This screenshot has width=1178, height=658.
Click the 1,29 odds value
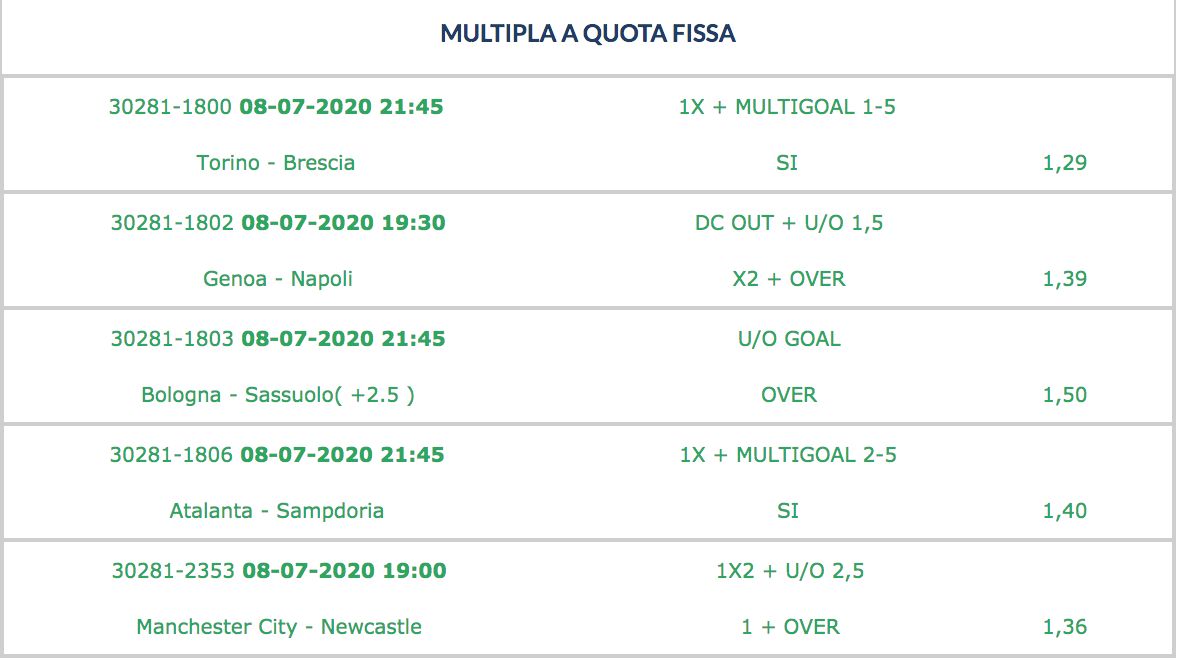point(1065,163)
